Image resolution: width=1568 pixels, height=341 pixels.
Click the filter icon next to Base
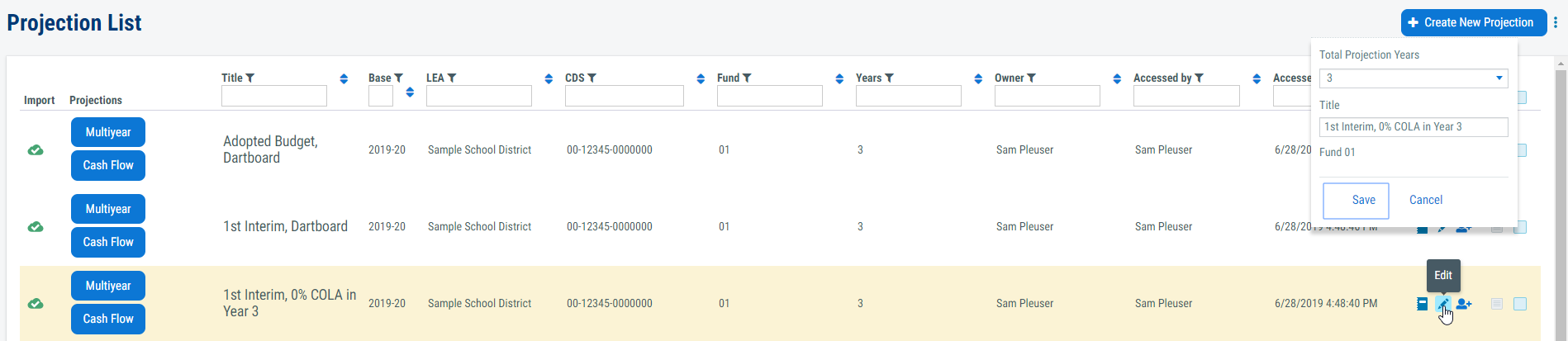(399, 78)
